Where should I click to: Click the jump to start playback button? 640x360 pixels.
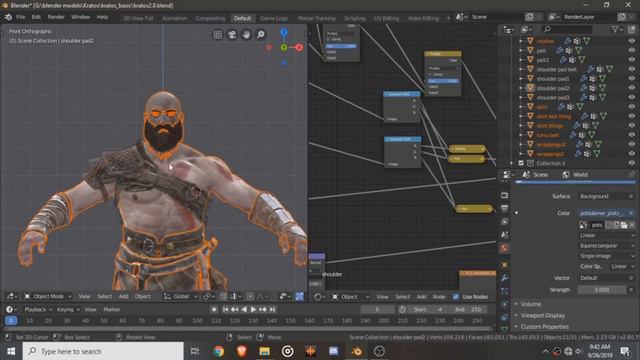pos(225,309)
